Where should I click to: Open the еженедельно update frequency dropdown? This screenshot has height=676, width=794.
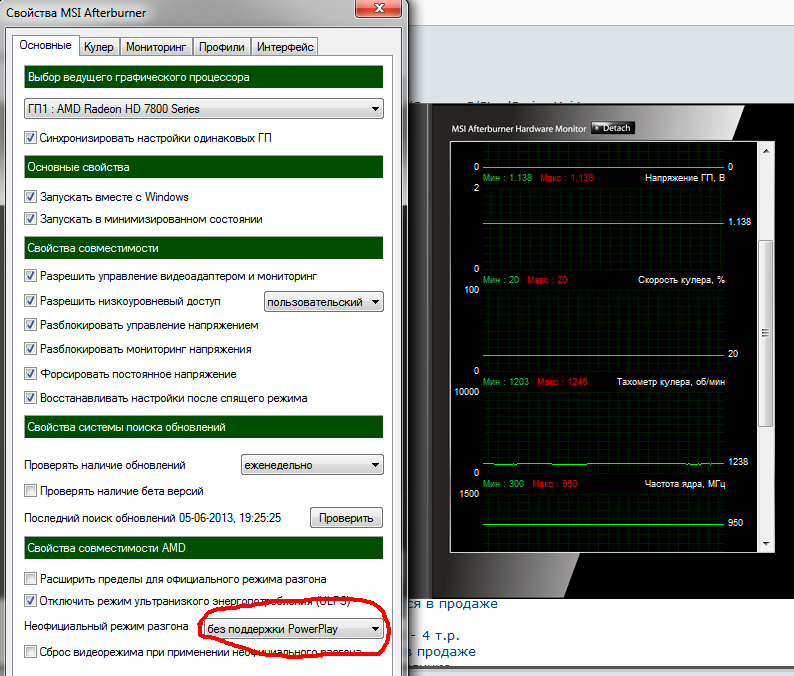[312, 465]
